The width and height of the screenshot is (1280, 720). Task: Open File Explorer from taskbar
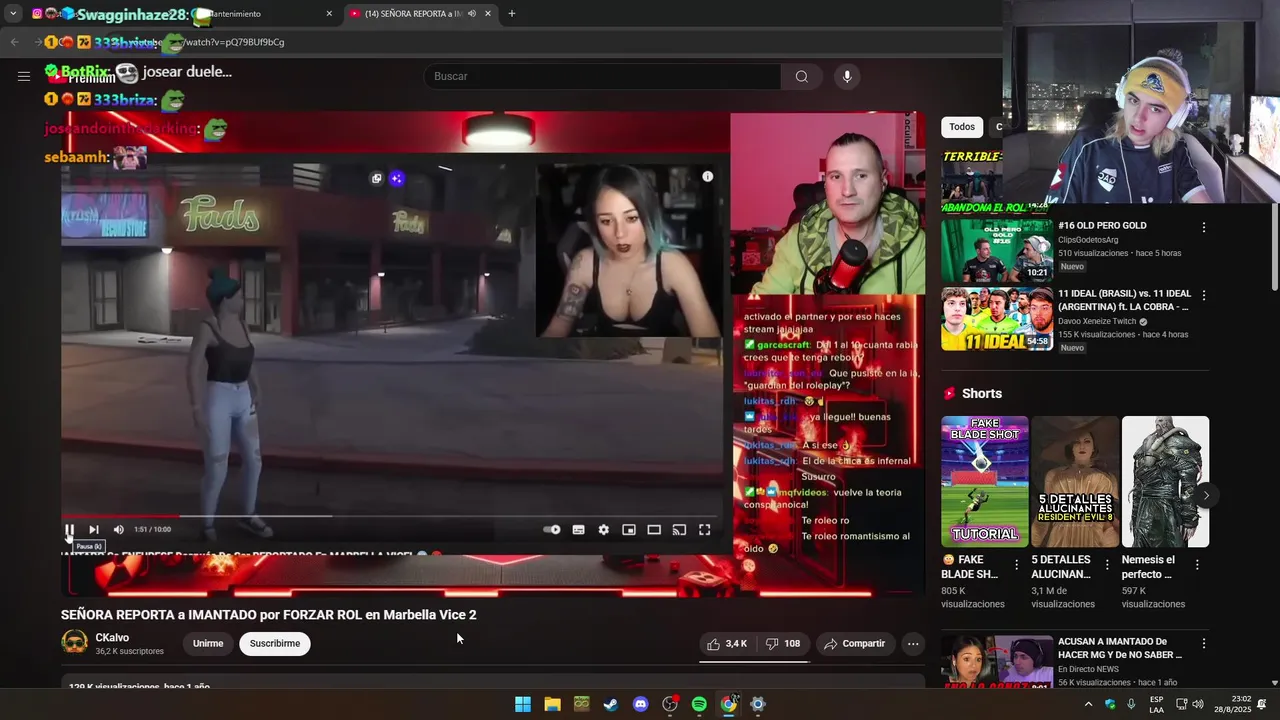point(552,704)
